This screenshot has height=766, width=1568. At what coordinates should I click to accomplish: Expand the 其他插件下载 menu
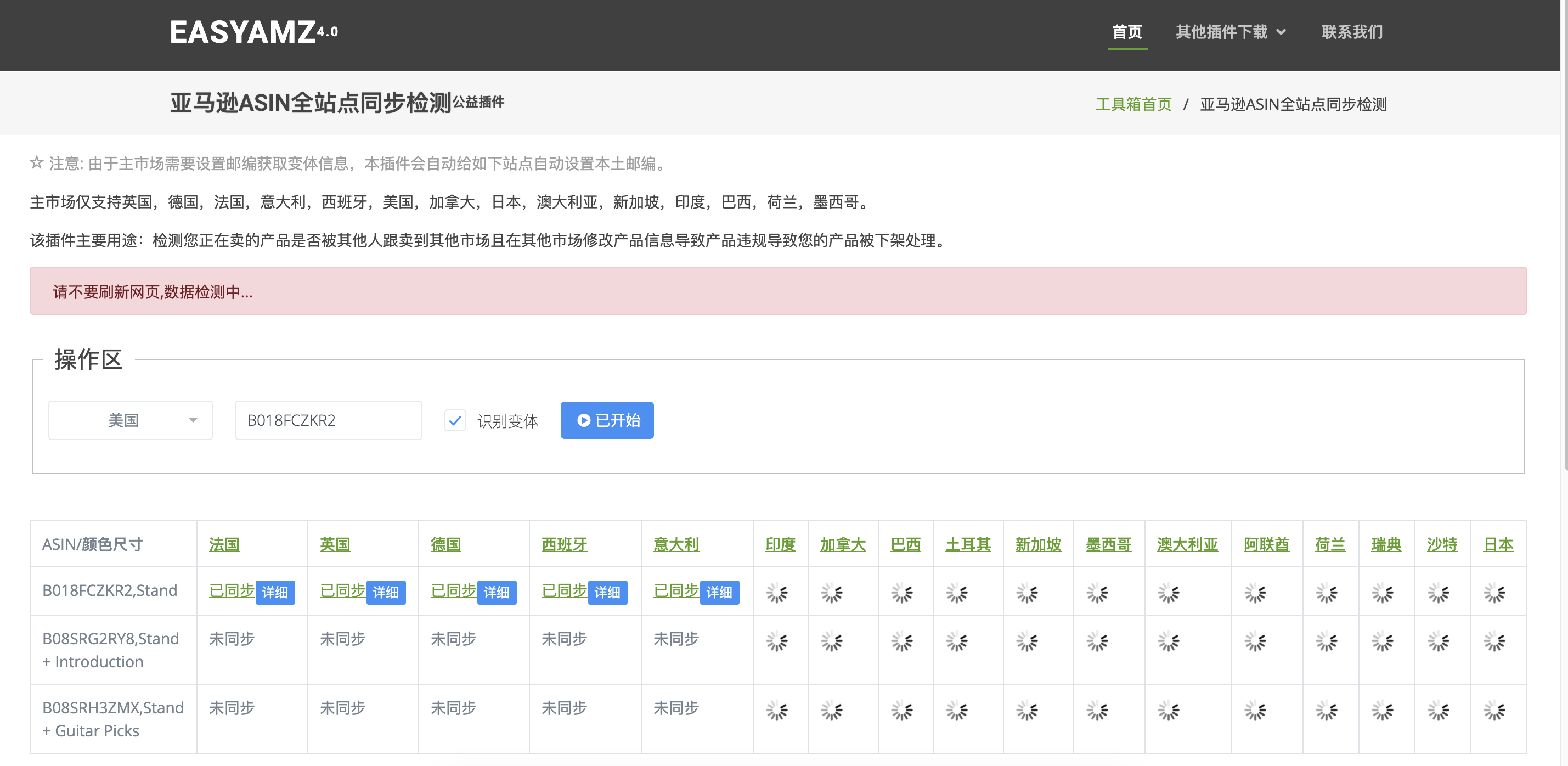click(1229, 32)
